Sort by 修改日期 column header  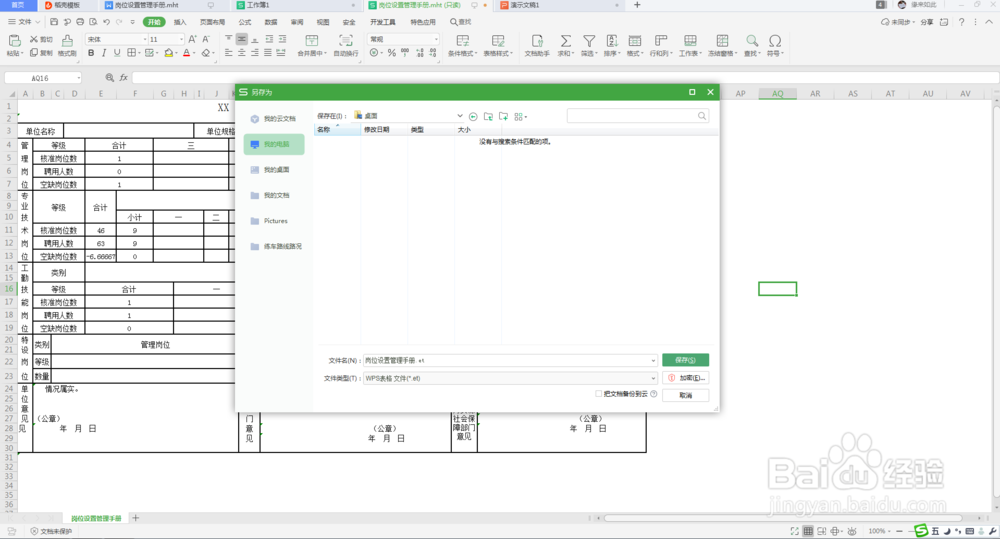click(x=384, y=129)
